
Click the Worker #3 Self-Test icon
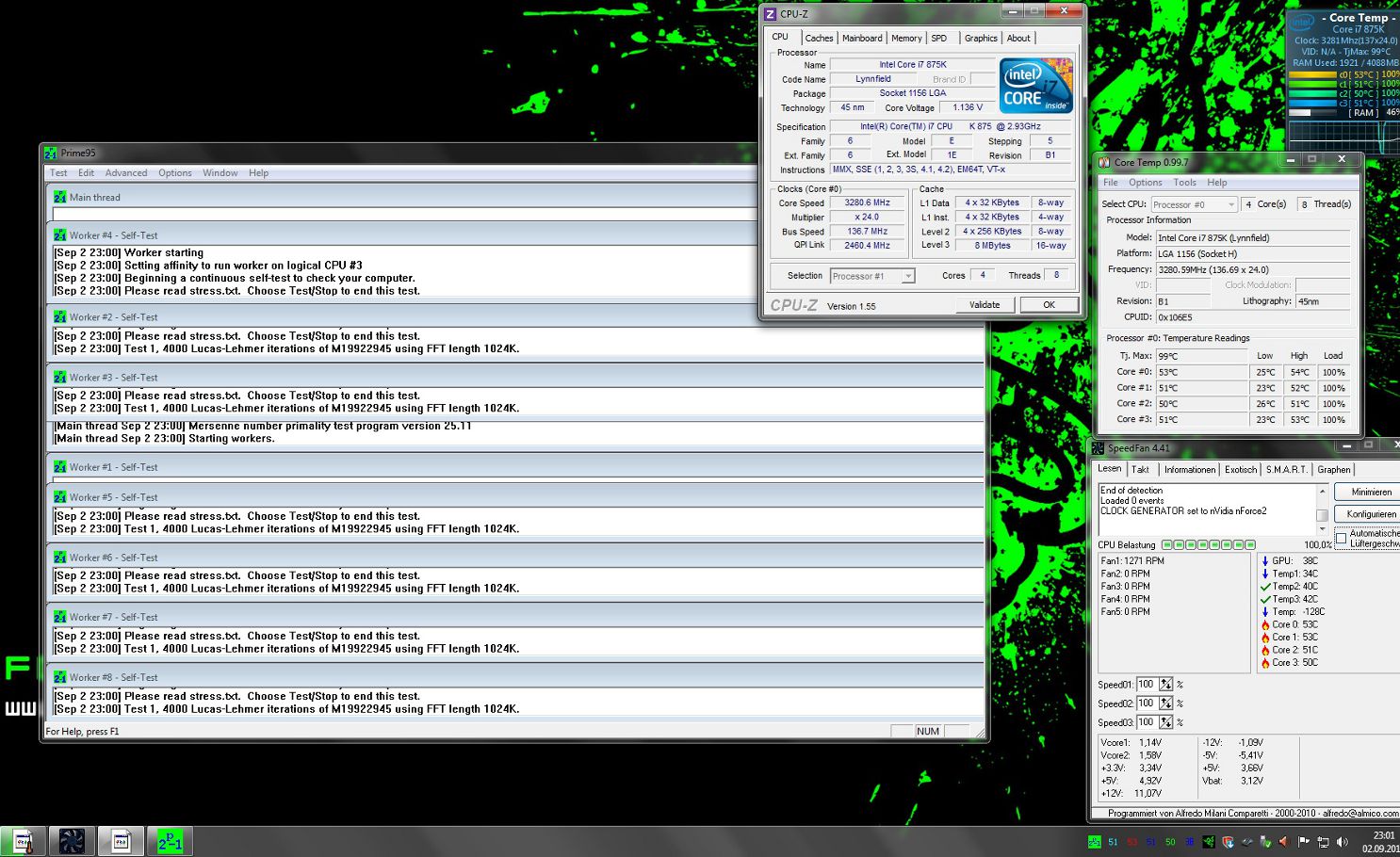pyautogui.click(x=60, y=378)
